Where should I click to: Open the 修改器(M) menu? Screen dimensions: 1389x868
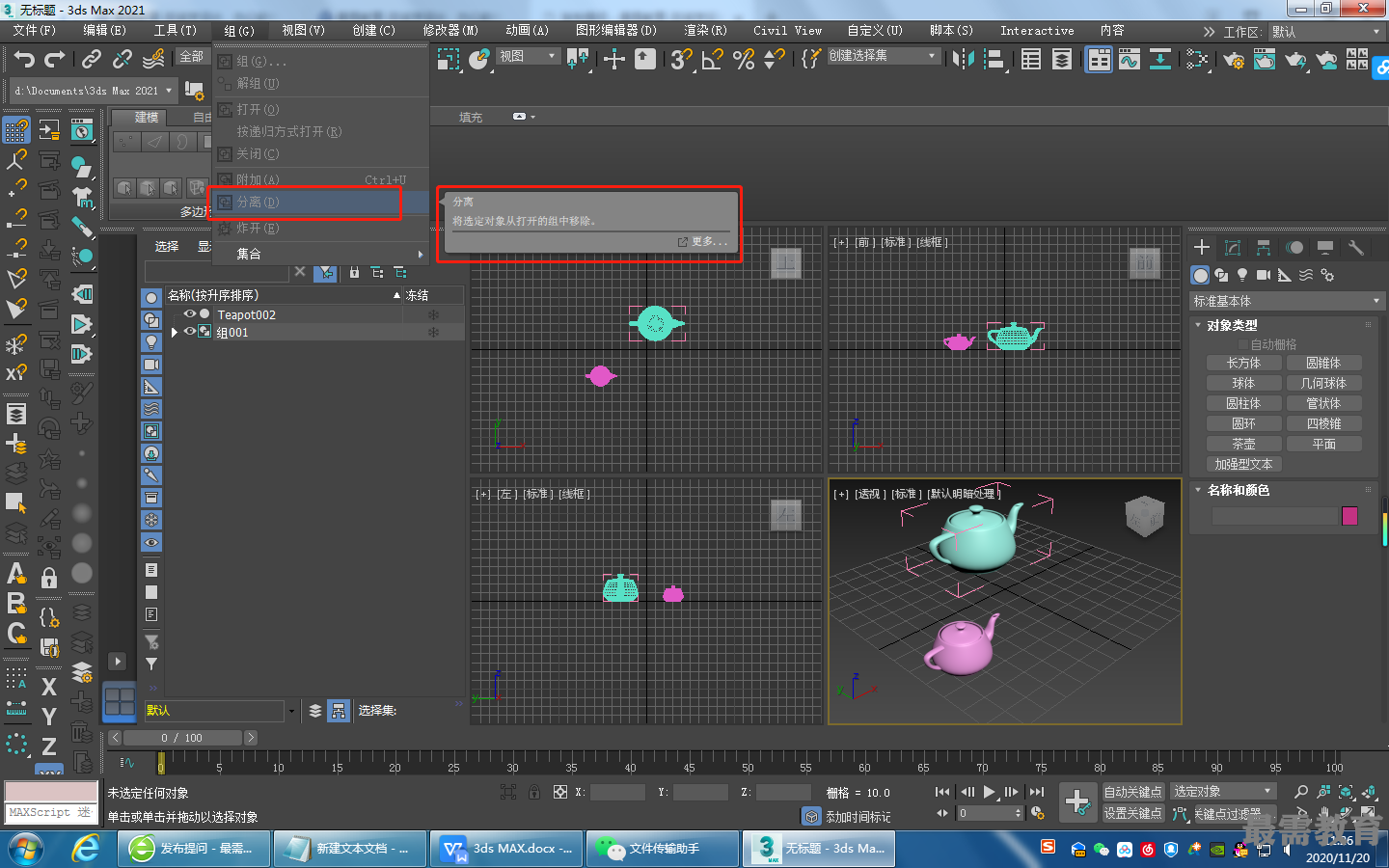(x=450, y=31)
